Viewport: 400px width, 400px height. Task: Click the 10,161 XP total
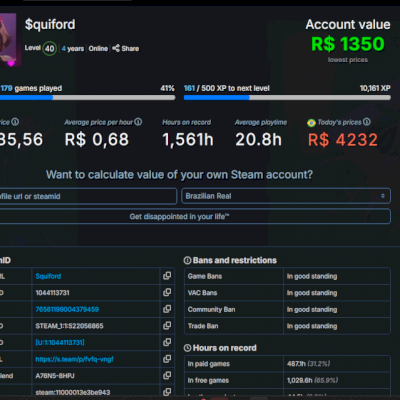pyautogui.click(x=375, y=88)
